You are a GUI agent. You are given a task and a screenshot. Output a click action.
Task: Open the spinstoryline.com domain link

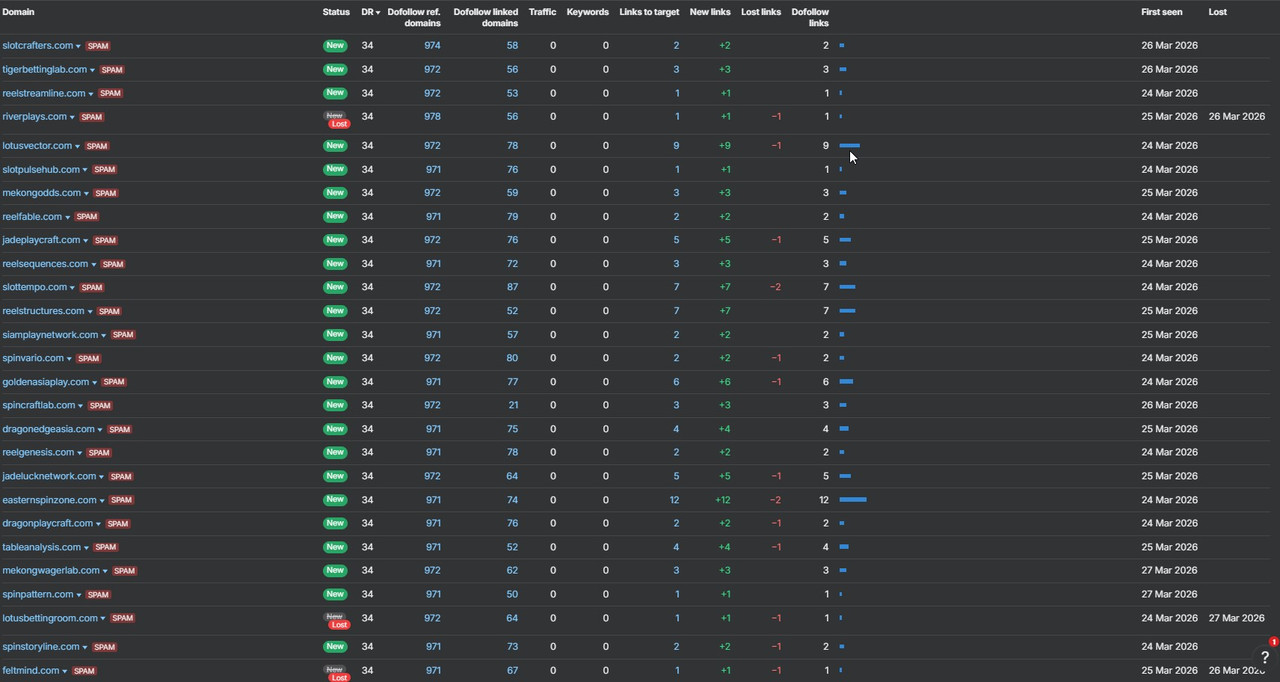[41, 647]
